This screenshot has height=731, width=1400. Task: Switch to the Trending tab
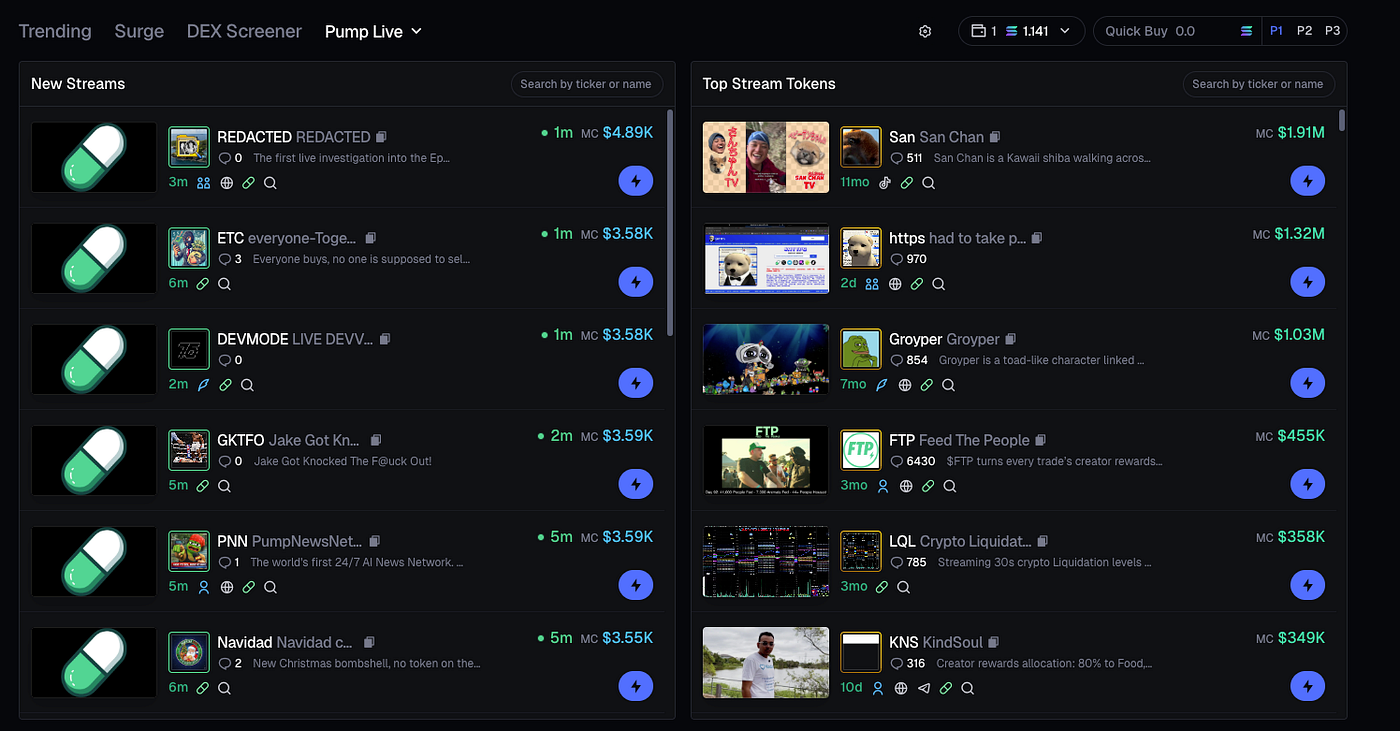click(x=55, y=31)
